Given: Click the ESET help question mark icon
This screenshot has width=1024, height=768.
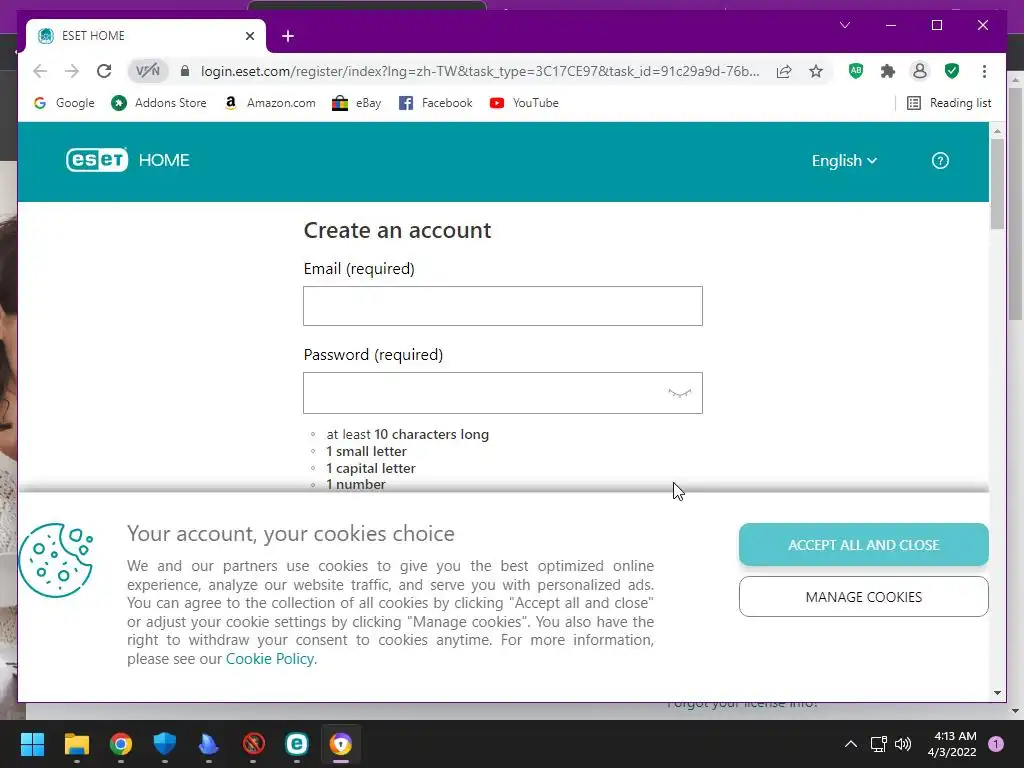Looking at the screenshot, I should click(940, 161).
